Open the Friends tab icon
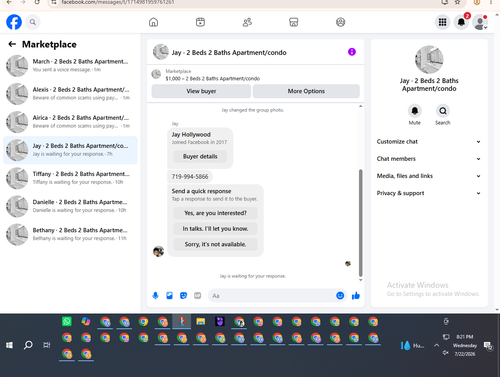Screen dimensions: 500x377 point(247,22)
